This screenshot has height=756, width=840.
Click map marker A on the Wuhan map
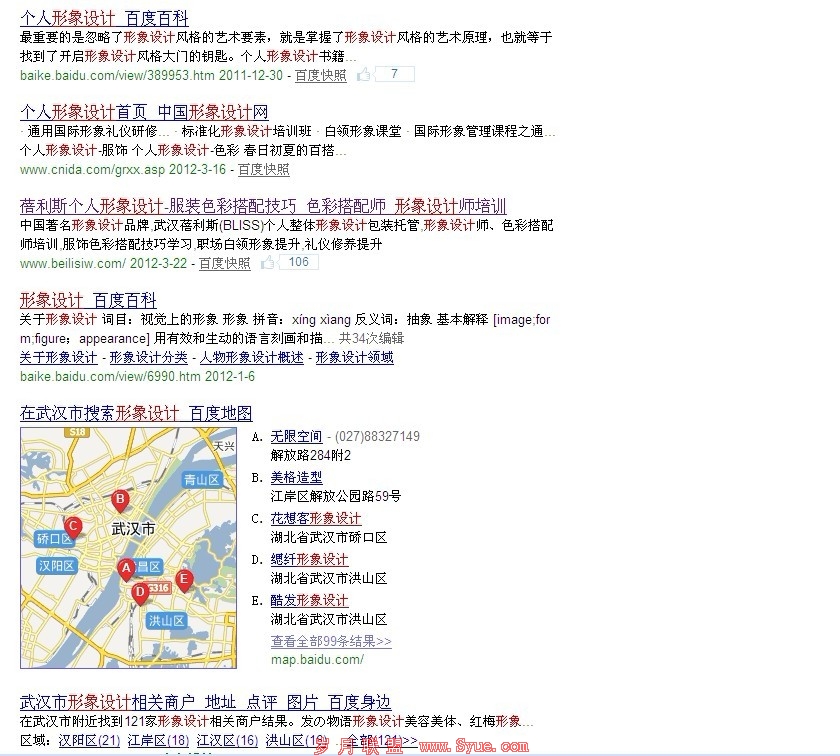pos(126,569)
